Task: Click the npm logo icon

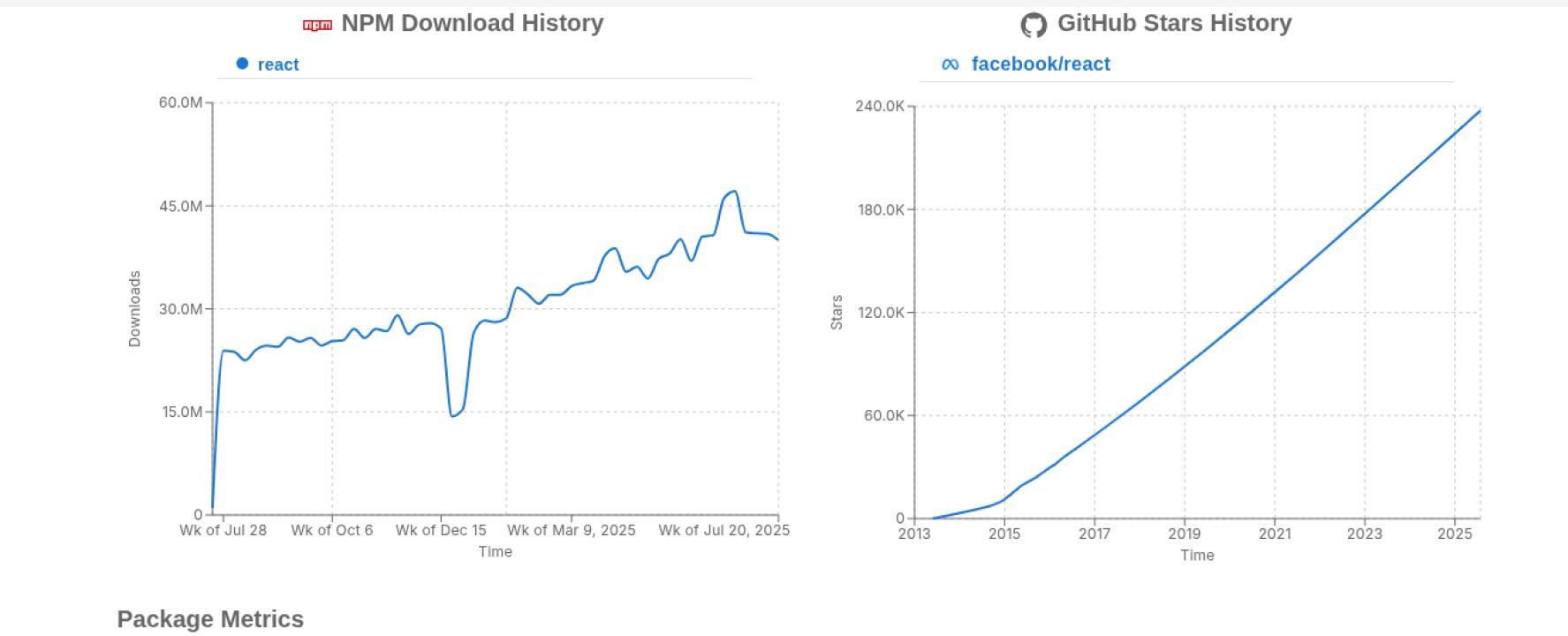Action: [x=317, y=25]
